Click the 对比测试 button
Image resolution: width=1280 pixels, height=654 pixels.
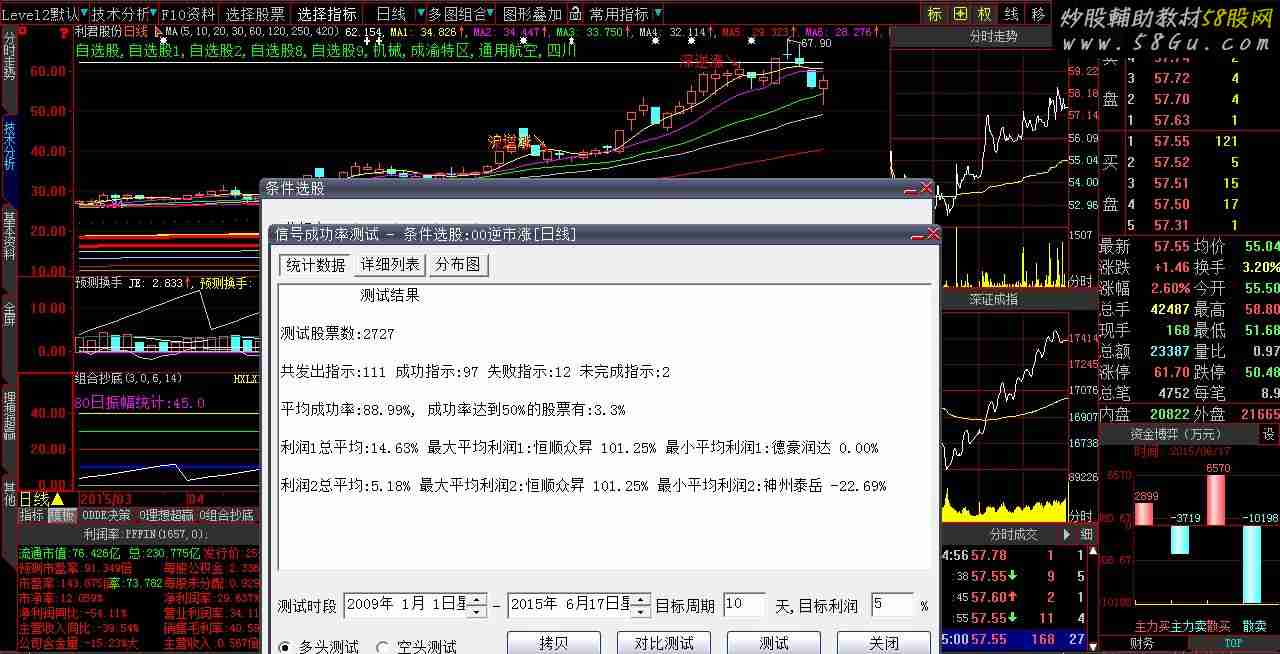(x=664, y=643)
